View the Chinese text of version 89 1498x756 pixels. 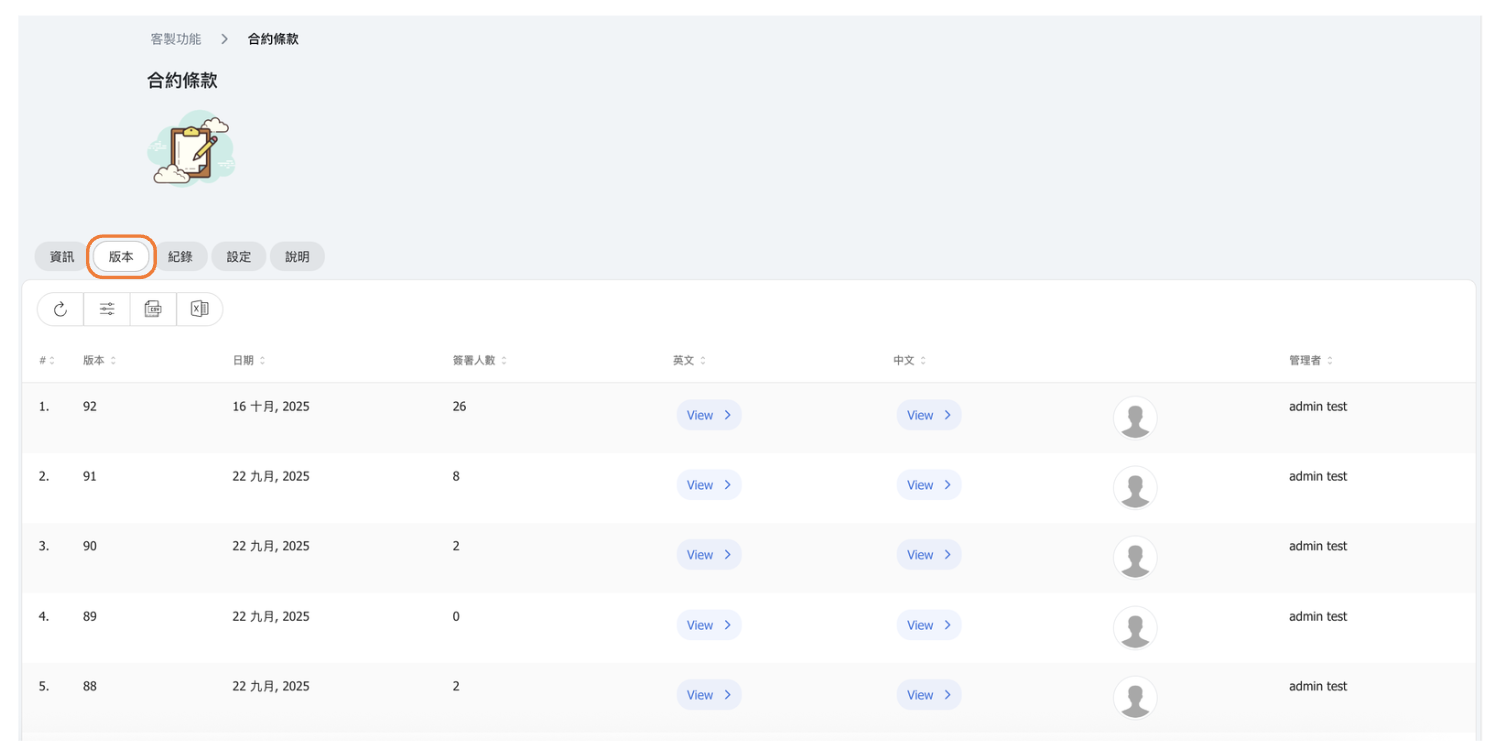(928, 625)
